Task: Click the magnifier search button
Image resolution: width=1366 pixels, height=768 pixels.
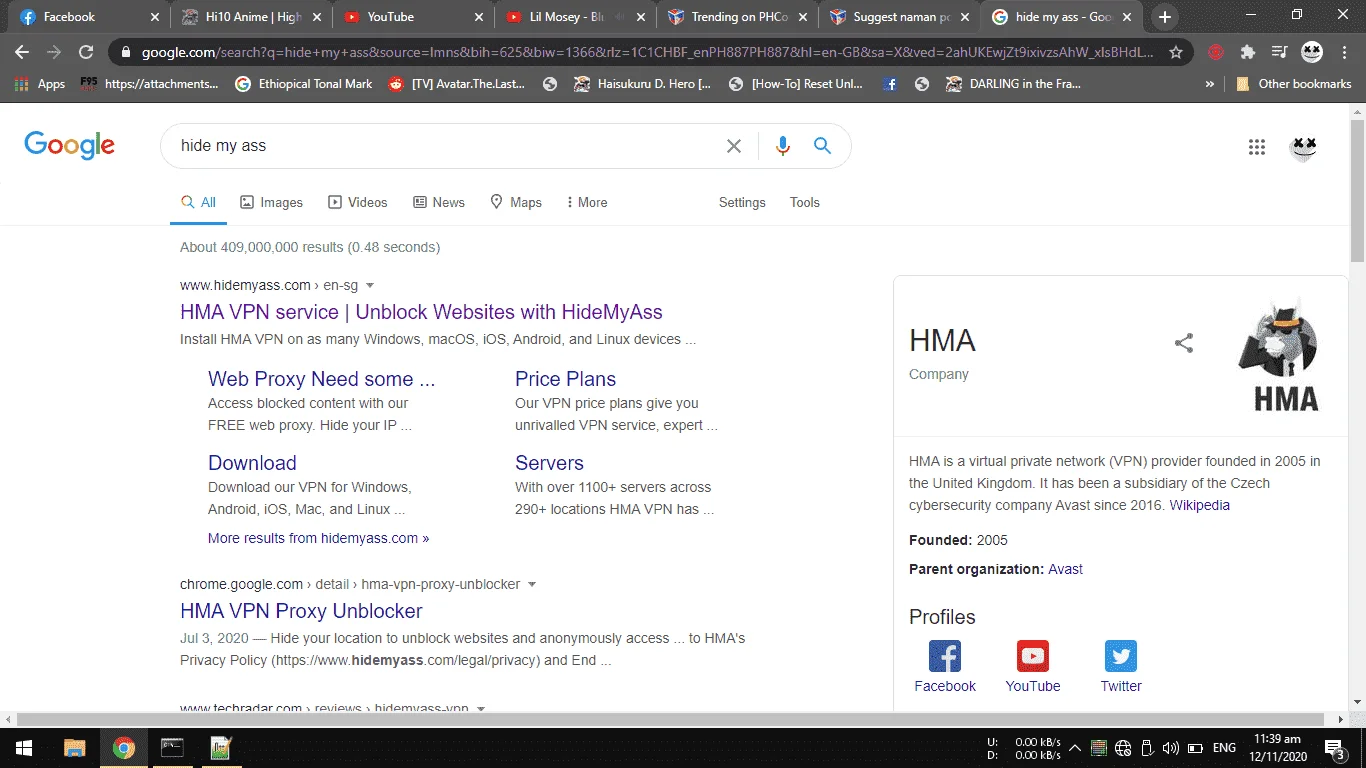Action: 822,146
